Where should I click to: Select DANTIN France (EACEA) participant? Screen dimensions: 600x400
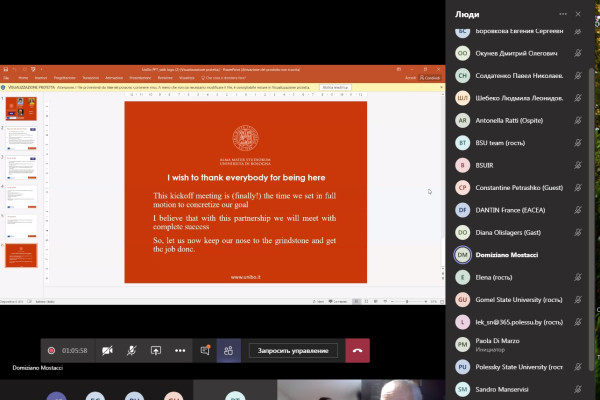(x=518, y=210)
